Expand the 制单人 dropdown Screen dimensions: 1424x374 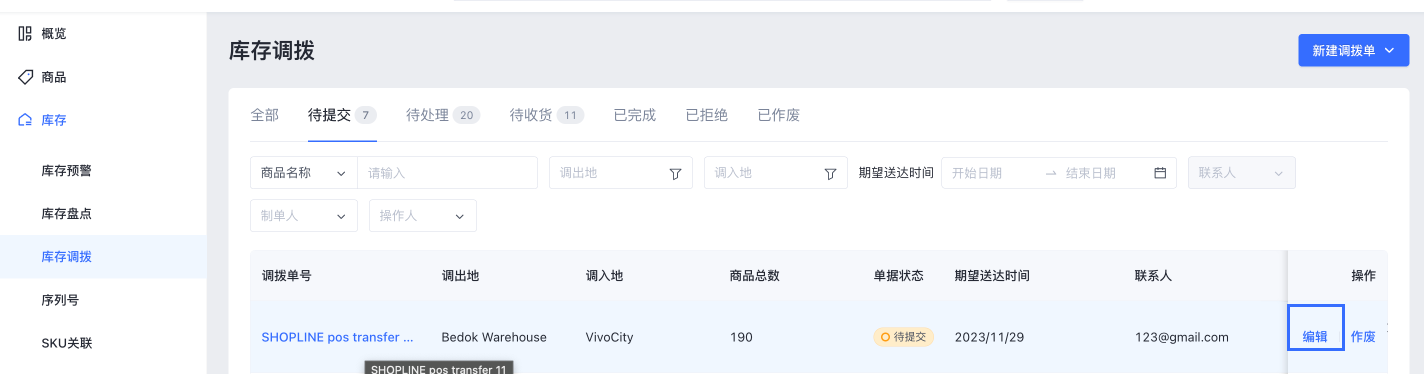point(304,216)
